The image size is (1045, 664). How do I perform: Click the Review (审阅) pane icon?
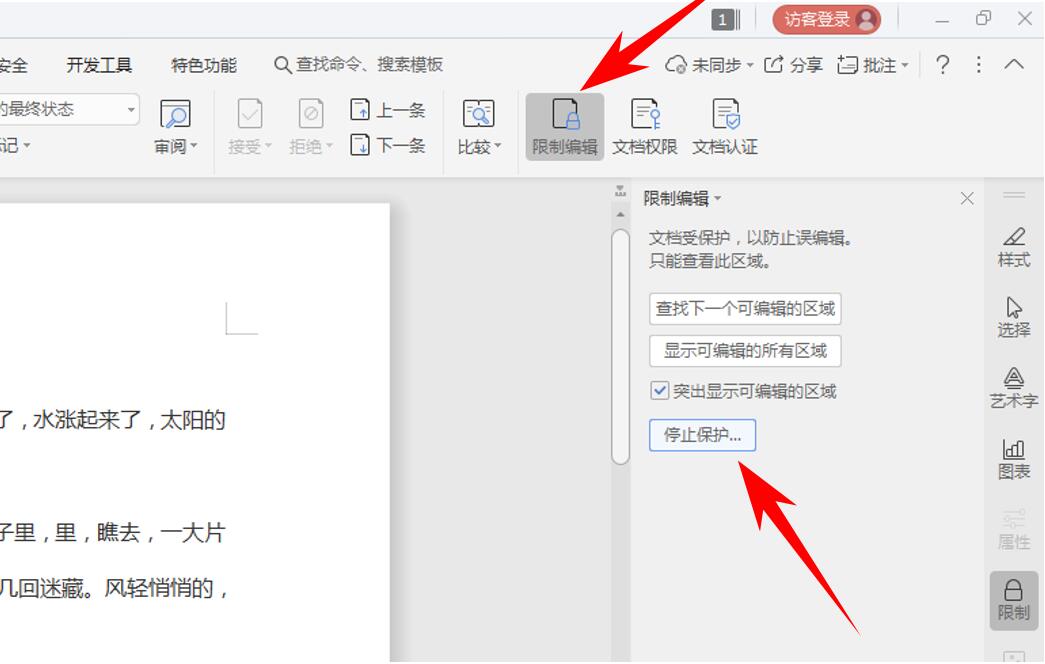click(x=175, y=114)
